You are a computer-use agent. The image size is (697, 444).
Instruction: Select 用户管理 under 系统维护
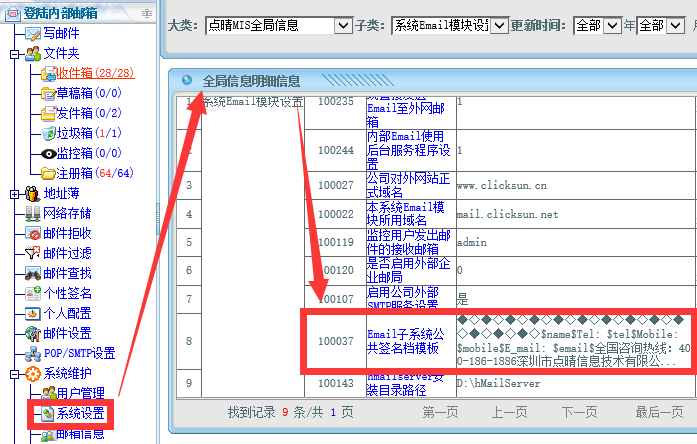[x=80, y=393]
